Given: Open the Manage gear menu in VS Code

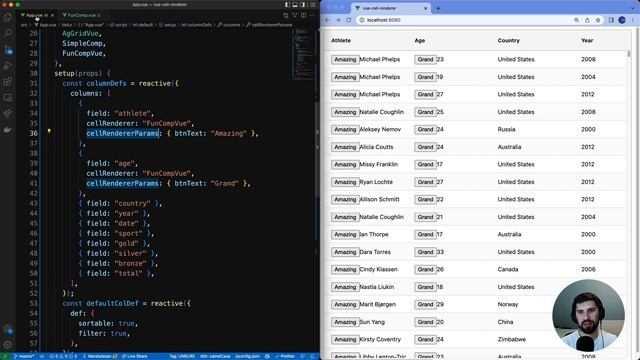Looking at the screenshot, I should click(8, 345).
